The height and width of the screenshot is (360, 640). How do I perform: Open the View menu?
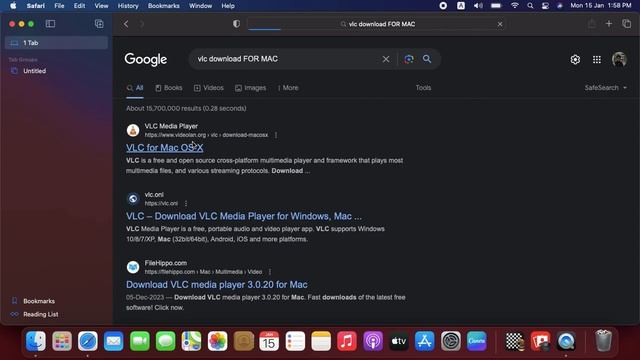click(101, 6)
